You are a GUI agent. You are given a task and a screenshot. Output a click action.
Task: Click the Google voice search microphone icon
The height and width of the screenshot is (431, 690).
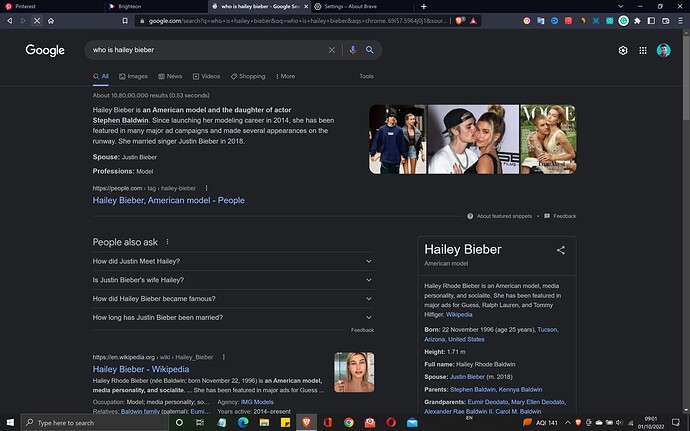pyautogui.click(x=352, y=50)
